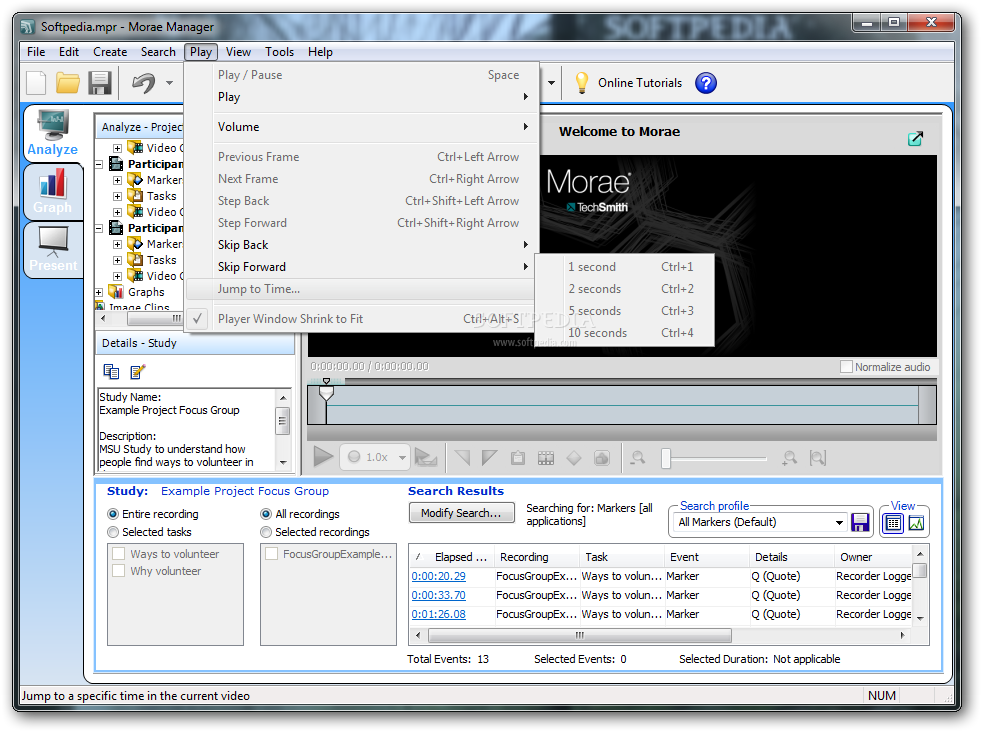Click the zoom out magnifier icon
Screen dimensions: 982x732
pyautogui.click(x=638, y=458)
